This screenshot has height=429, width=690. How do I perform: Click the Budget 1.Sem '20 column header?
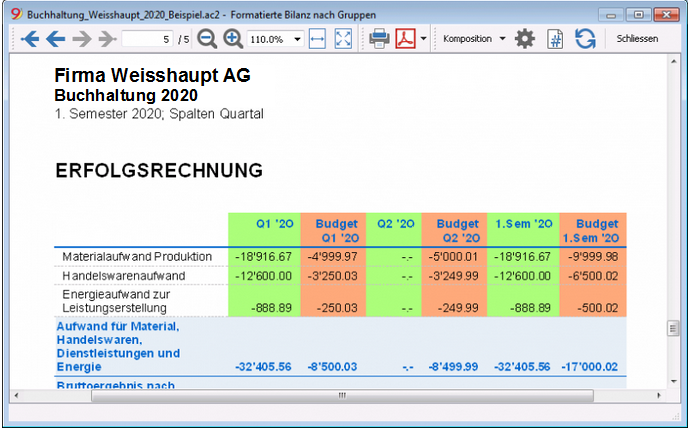(591, 231)
